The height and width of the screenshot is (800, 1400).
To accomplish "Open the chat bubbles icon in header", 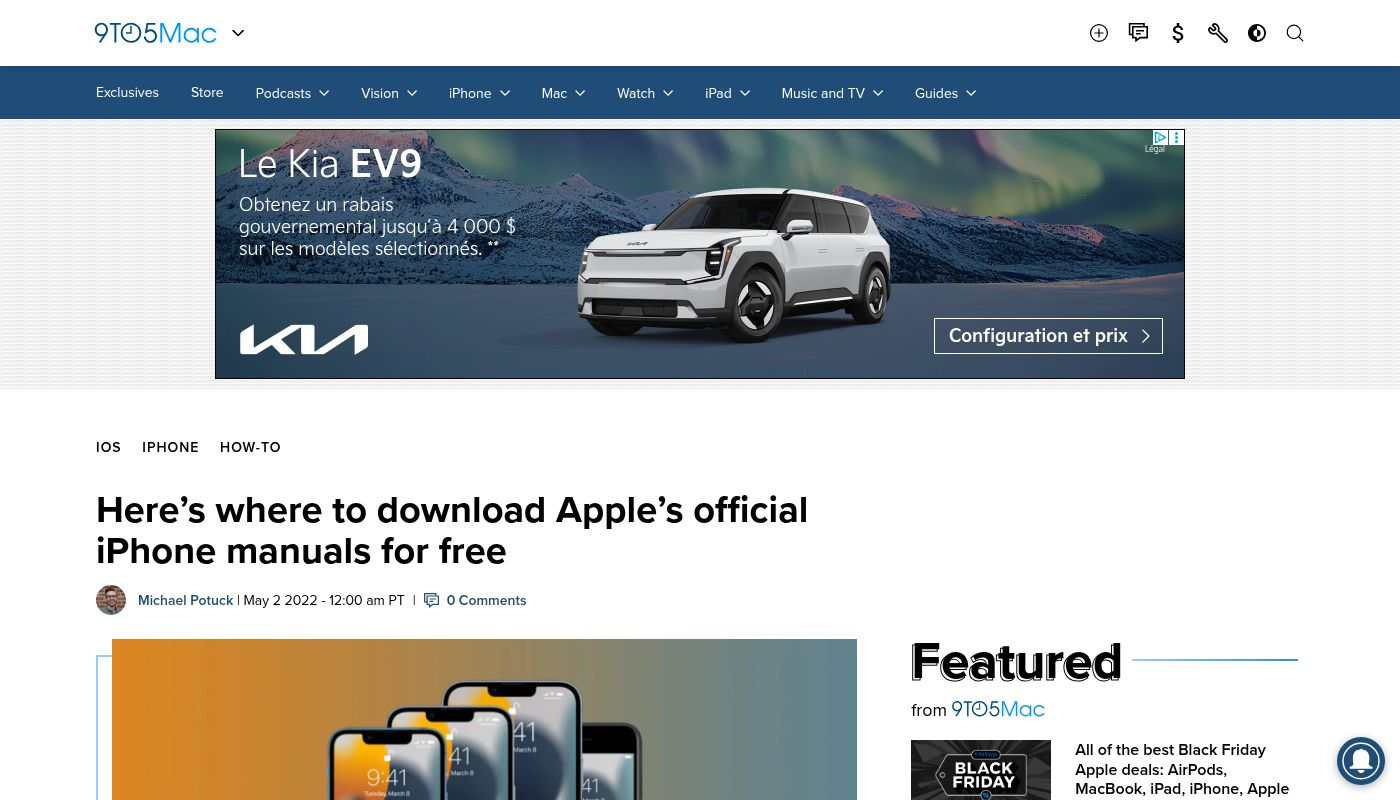I will pyautogui.click(x=1138, y=33).
